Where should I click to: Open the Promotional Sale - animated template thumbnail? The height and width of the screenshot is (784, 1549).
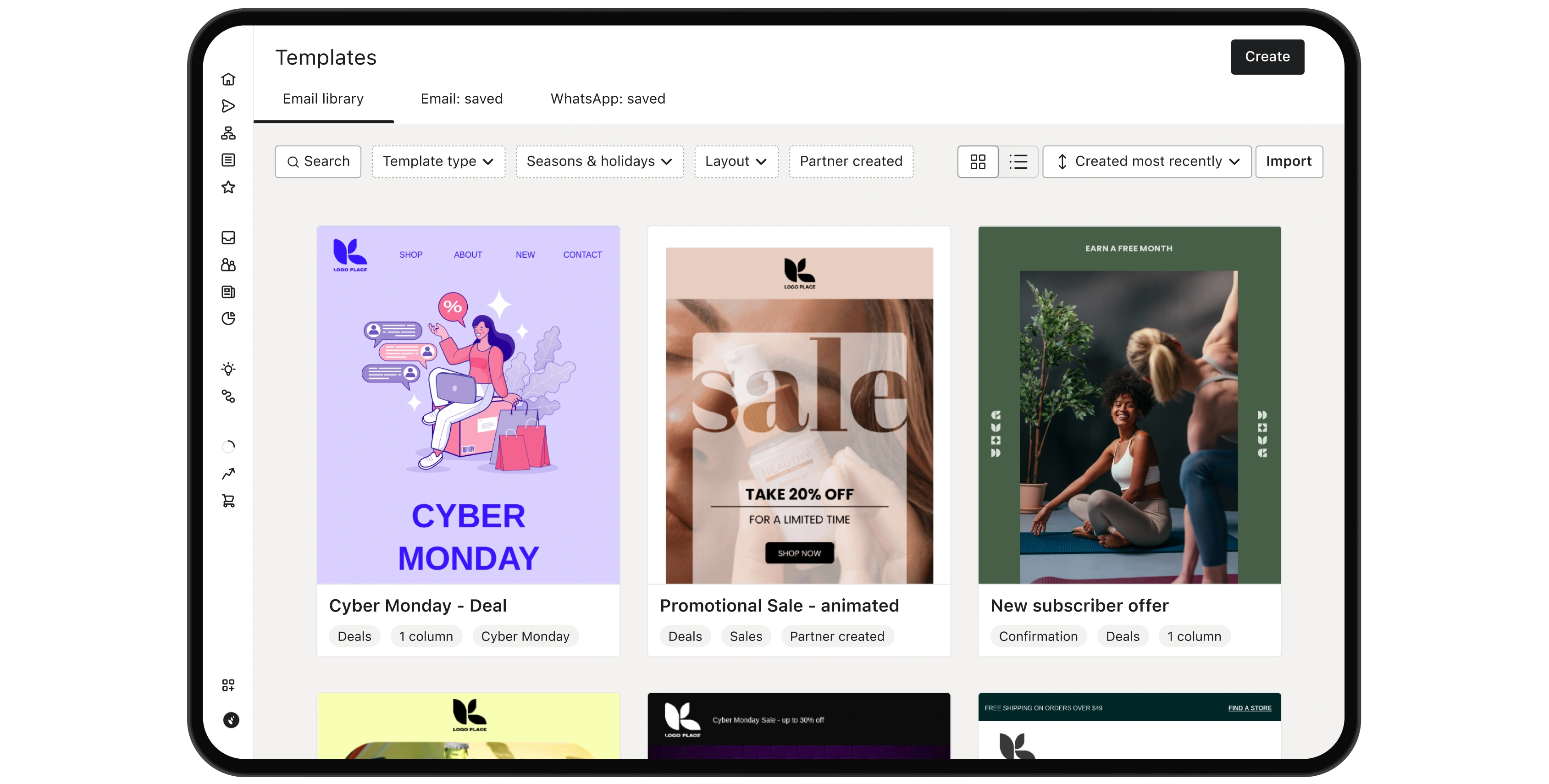coord(798,405)
